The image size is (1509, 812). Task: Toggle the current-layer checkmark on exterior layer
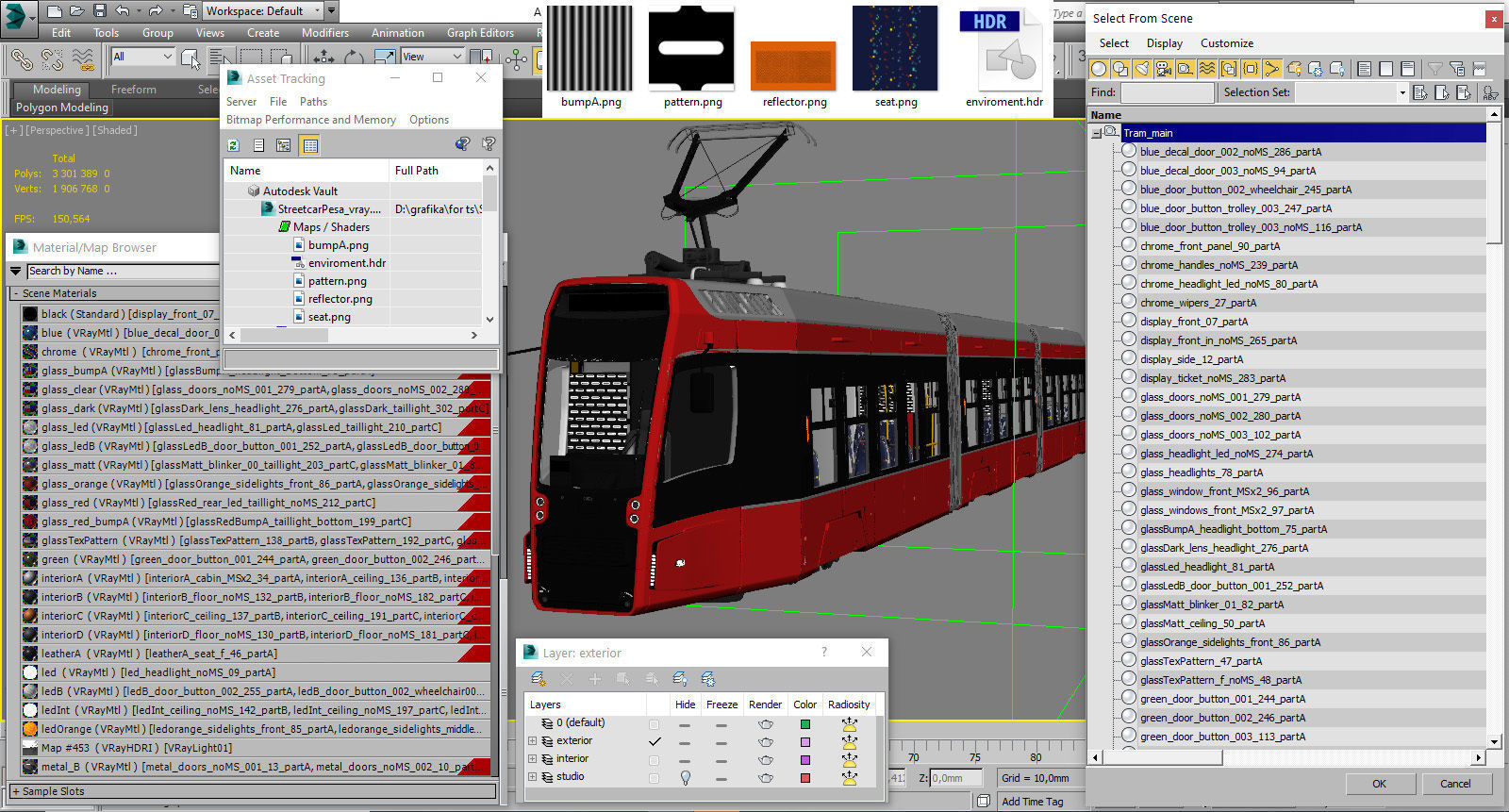pos(655,741)
